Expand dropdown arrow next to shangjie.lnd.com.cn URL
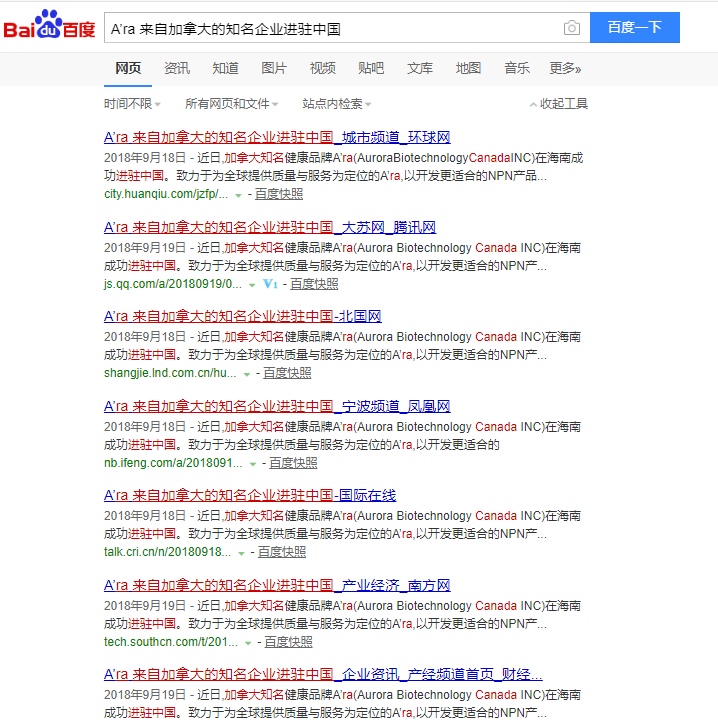Image resolution: width=718 pixels, height=723 pixels. point(247,374)
